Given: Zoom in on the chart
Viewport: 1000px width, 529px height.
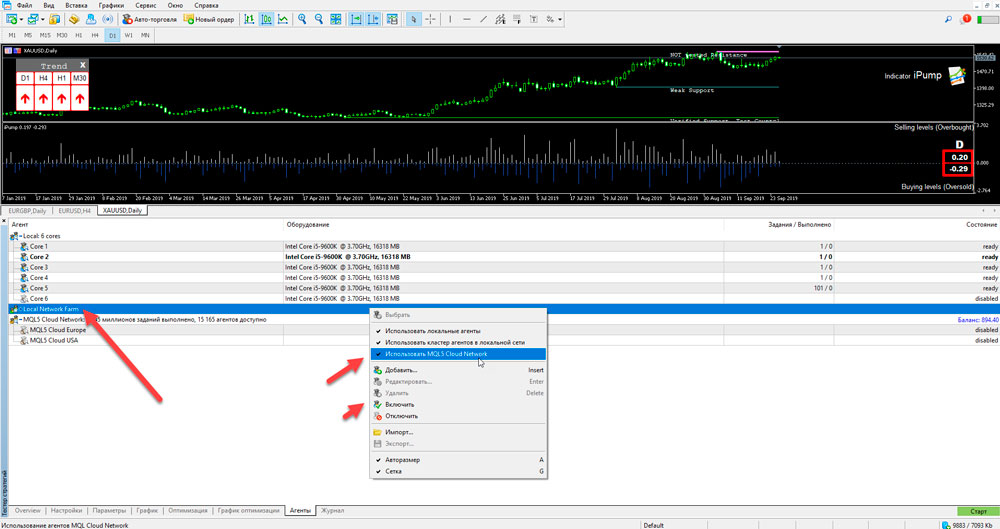Looking at the screenshot, I should pos(302,19).
